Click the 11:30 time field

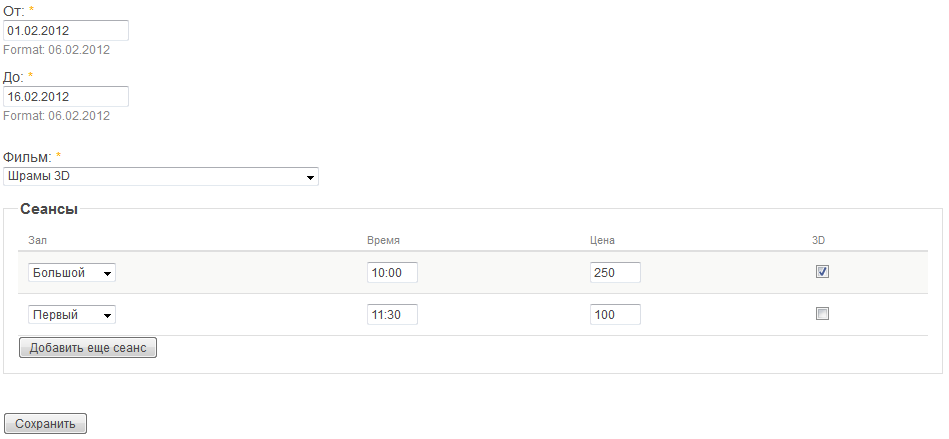[392, 315]
